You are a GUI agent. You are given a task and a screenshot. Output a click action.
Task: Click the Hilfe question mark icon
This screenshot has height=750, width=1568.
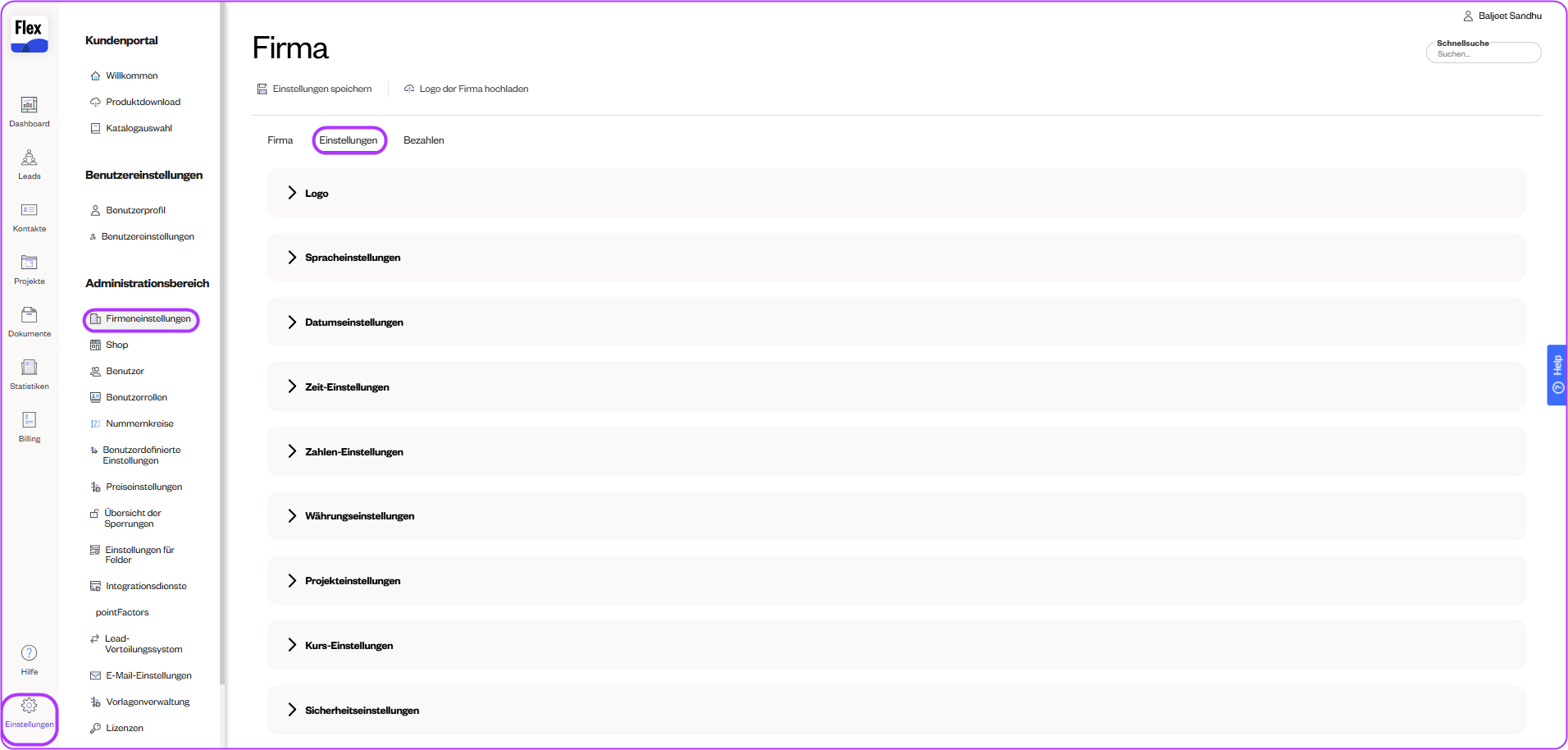point(29,653)
